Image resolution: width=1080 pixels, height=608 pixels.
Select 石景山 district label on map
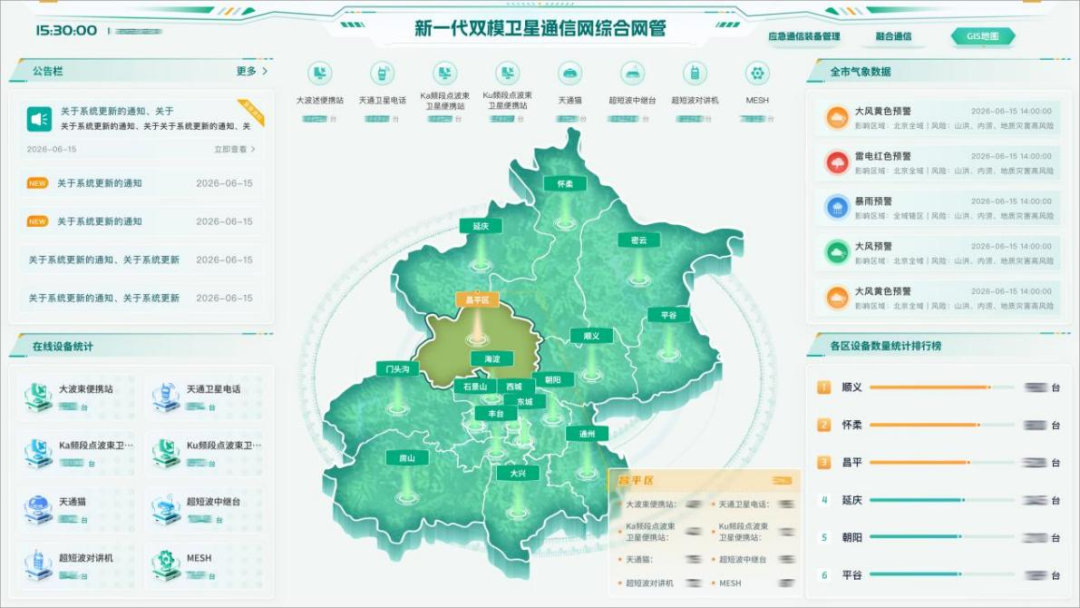point(475,387)
